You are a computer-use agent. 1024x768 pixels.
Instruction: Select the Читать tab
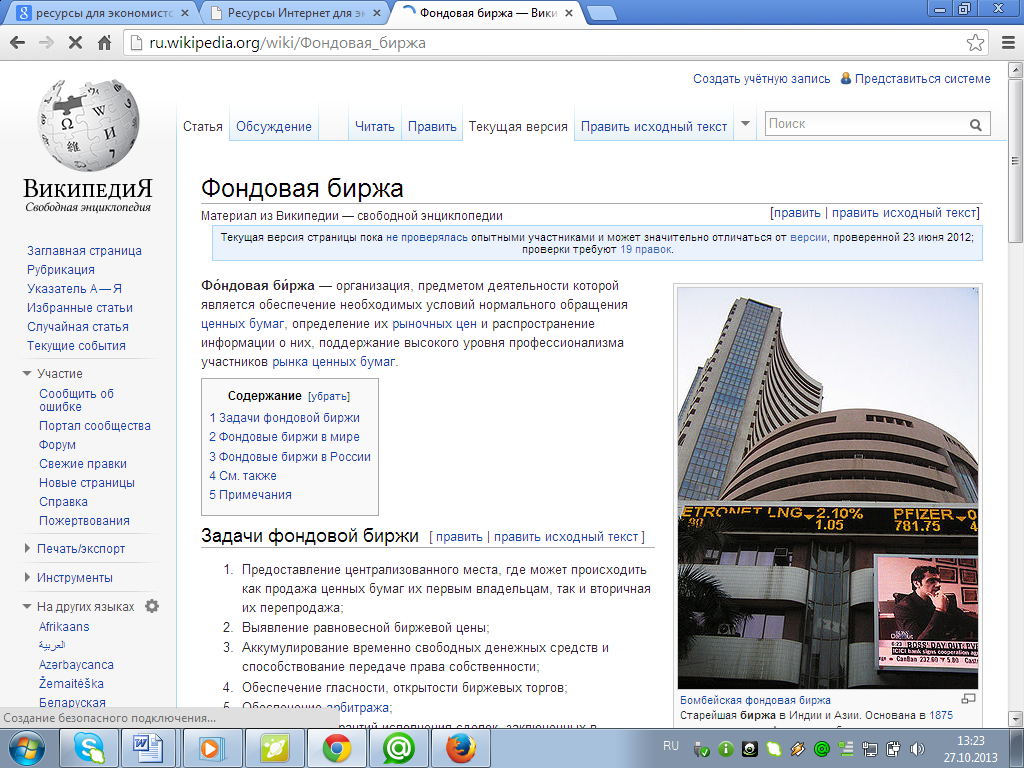[x=374, y=127]
